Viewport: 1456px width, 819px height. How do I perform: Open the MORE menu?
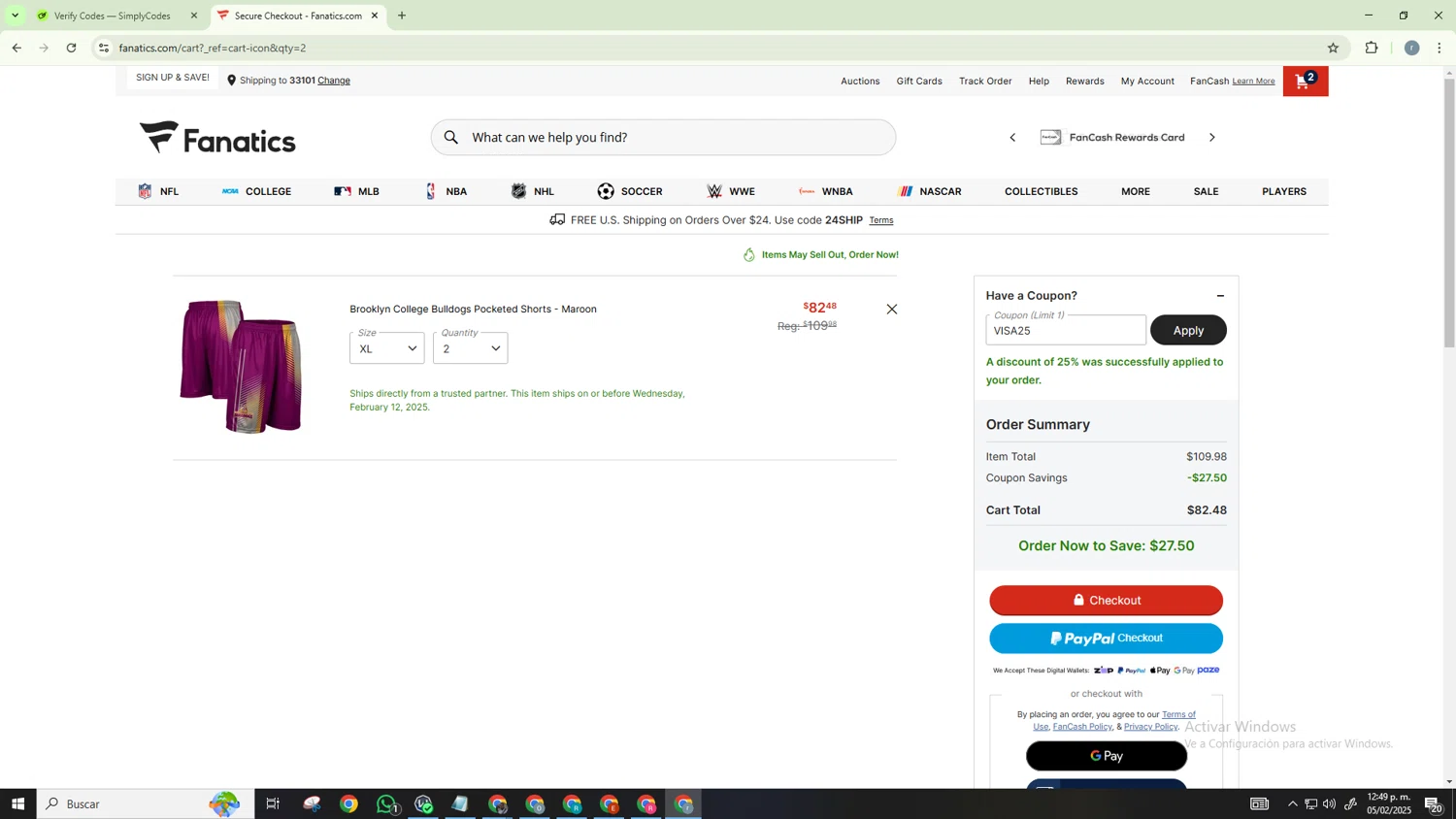[x=1136, y=192]
